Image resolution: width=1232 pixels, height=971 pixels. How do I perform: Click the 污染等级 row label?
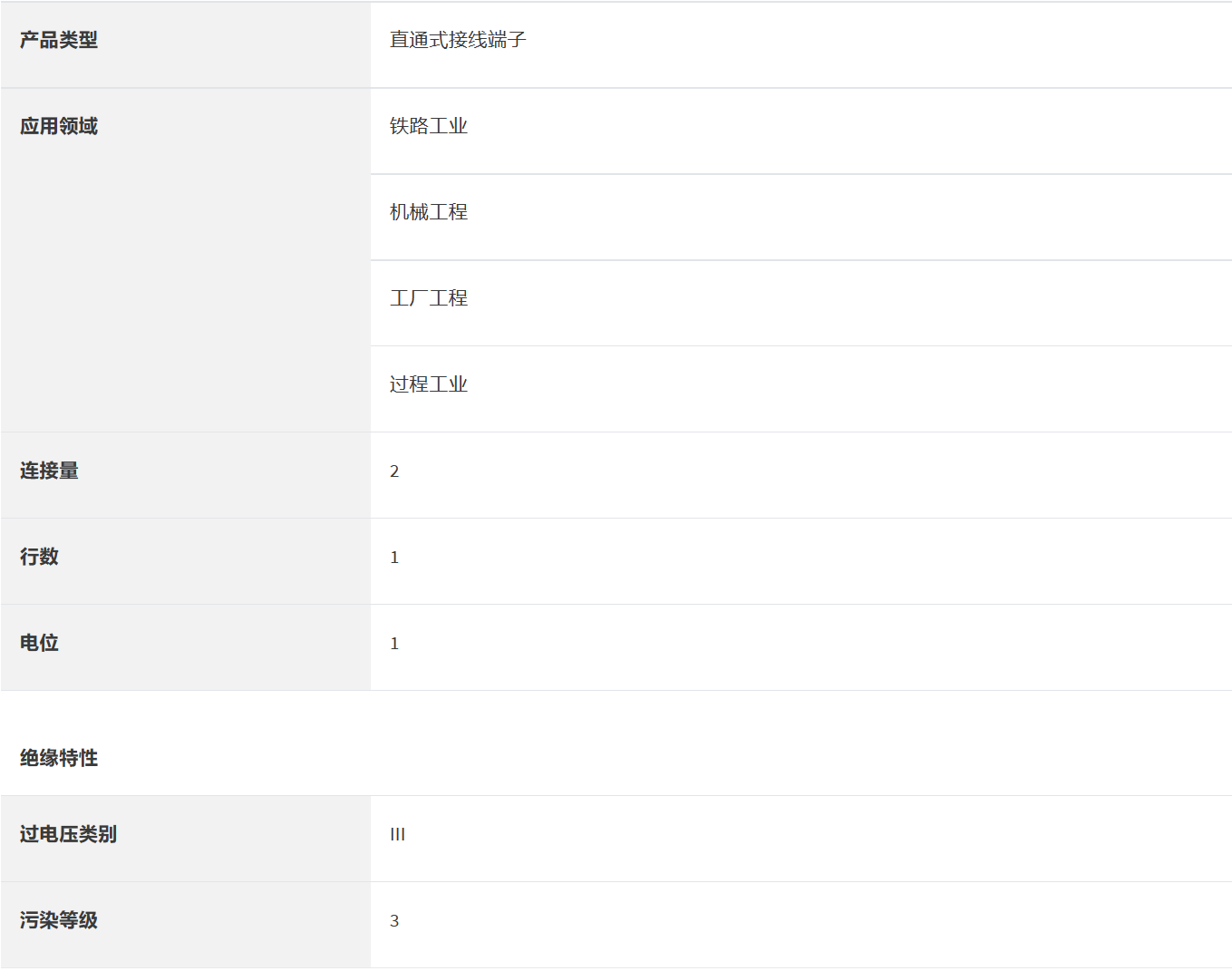[59, 920]
